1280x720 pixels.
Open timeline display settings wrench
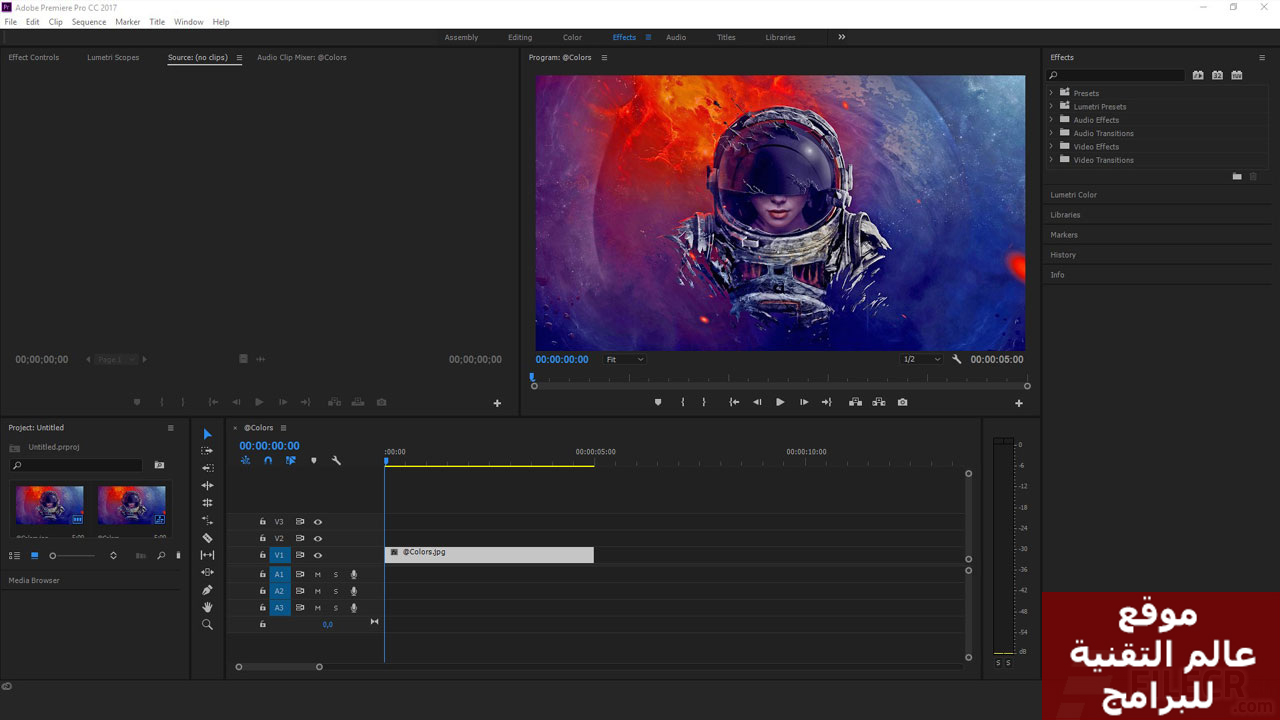click(336, 461)
